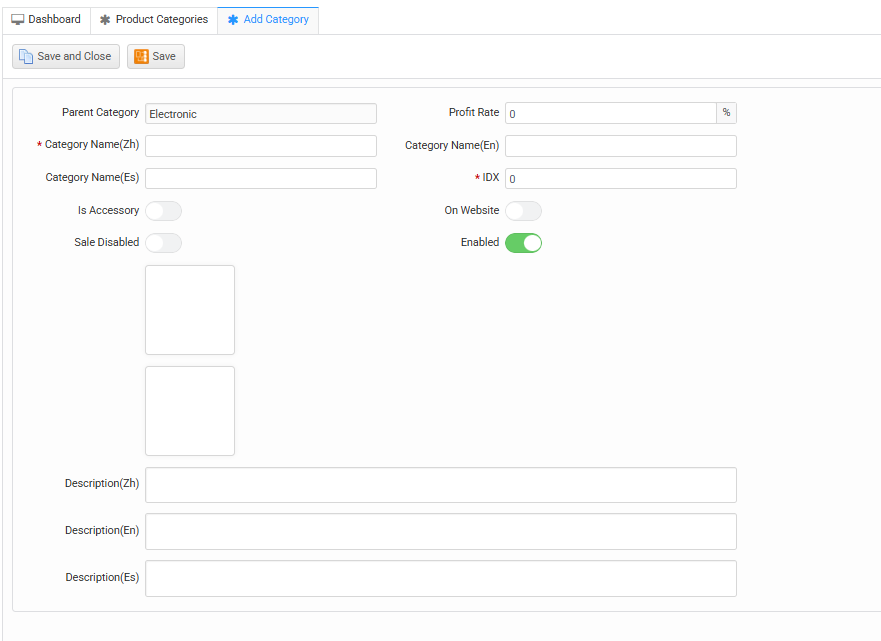The image size is (881, 641).
Task: Click the Product Categories asterisk icon
Action: click(105, 20)
